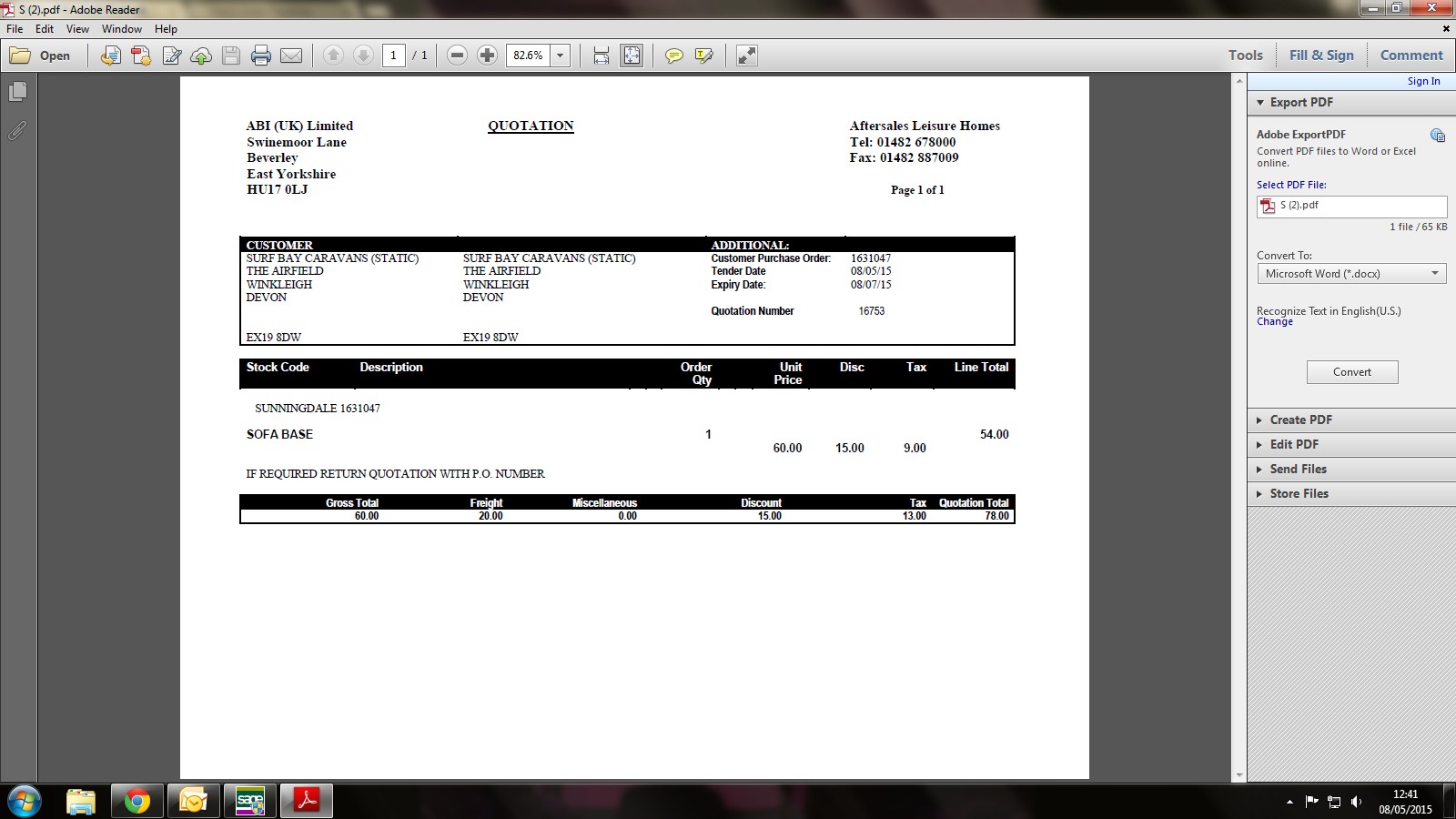
Task: Print the document with the printer icon
Action: tap(261, 56)
